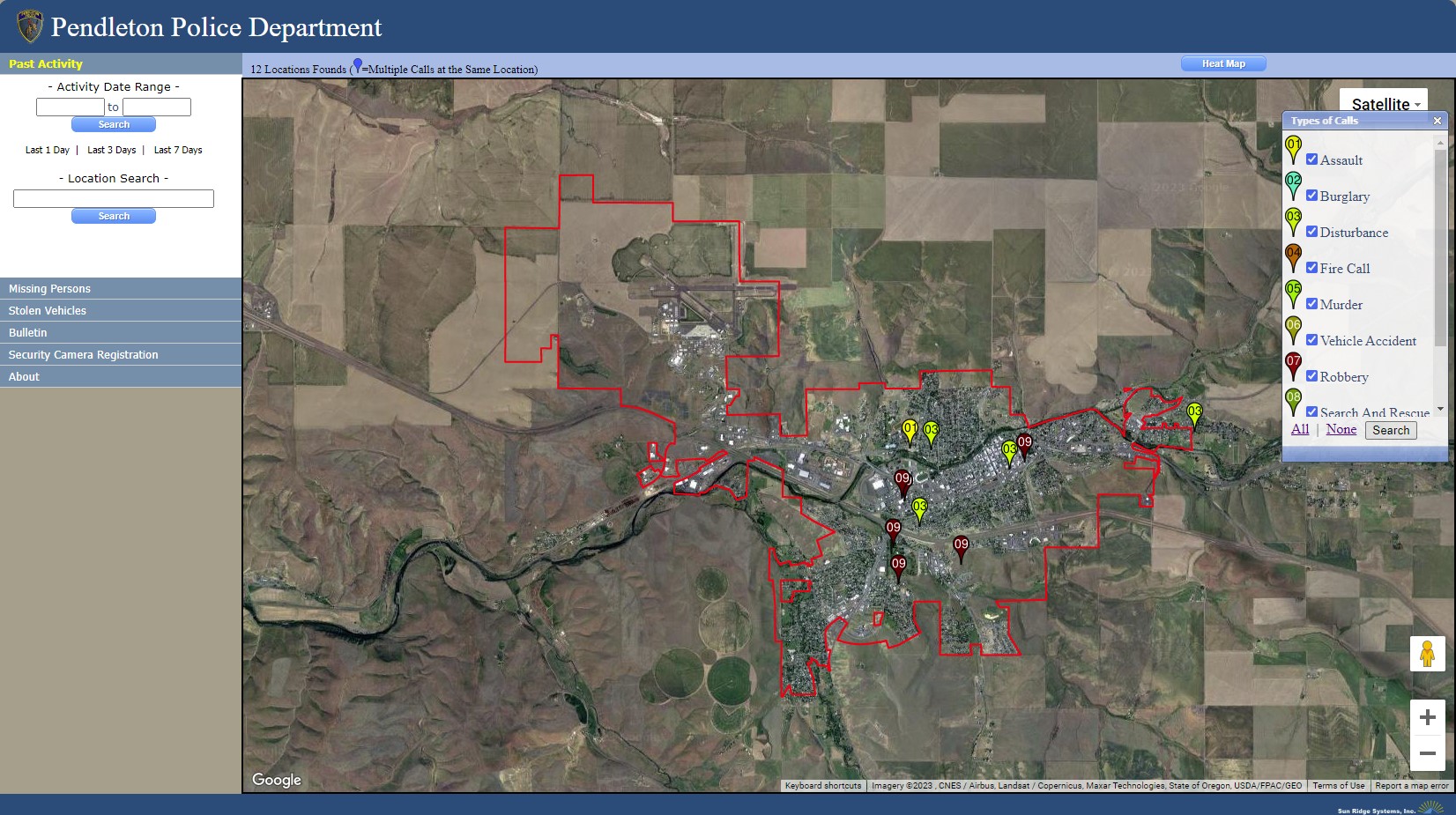
Task: Close the Types of Calls panel
Action: (1437, 121)
